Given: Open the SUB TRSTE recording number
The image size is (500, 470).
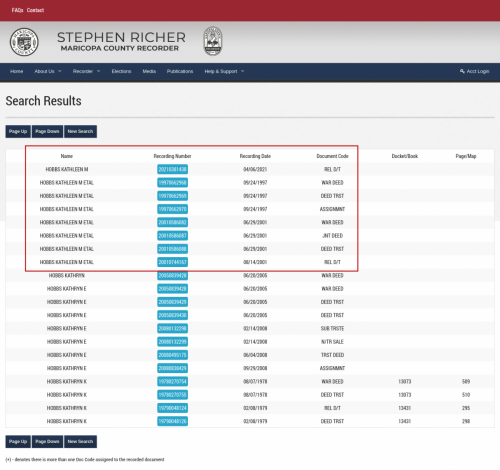Looking at the screenshot, I should (172, 328).
